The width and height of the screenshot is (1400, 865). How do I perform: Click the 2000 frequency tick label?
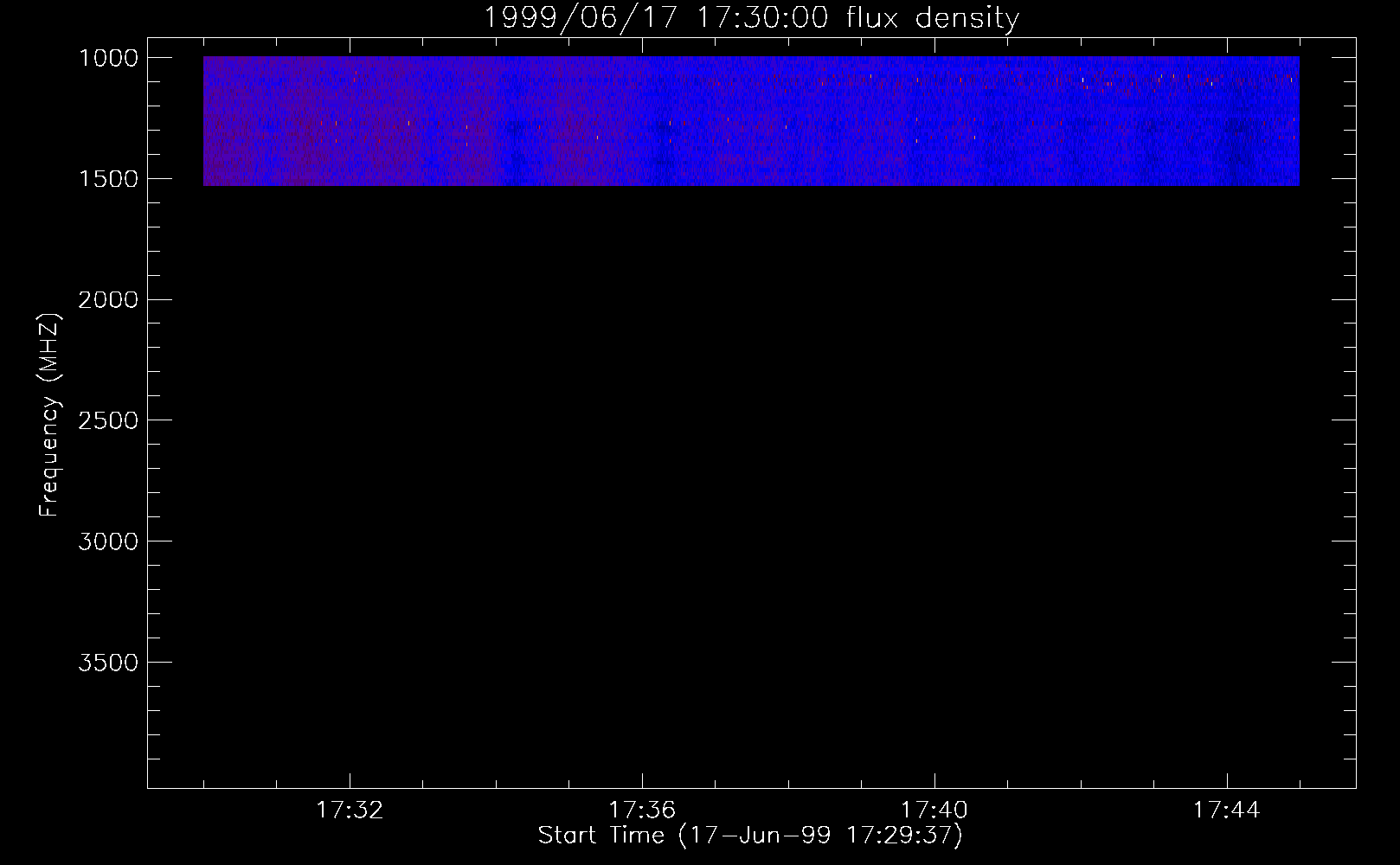coord(108,300)
